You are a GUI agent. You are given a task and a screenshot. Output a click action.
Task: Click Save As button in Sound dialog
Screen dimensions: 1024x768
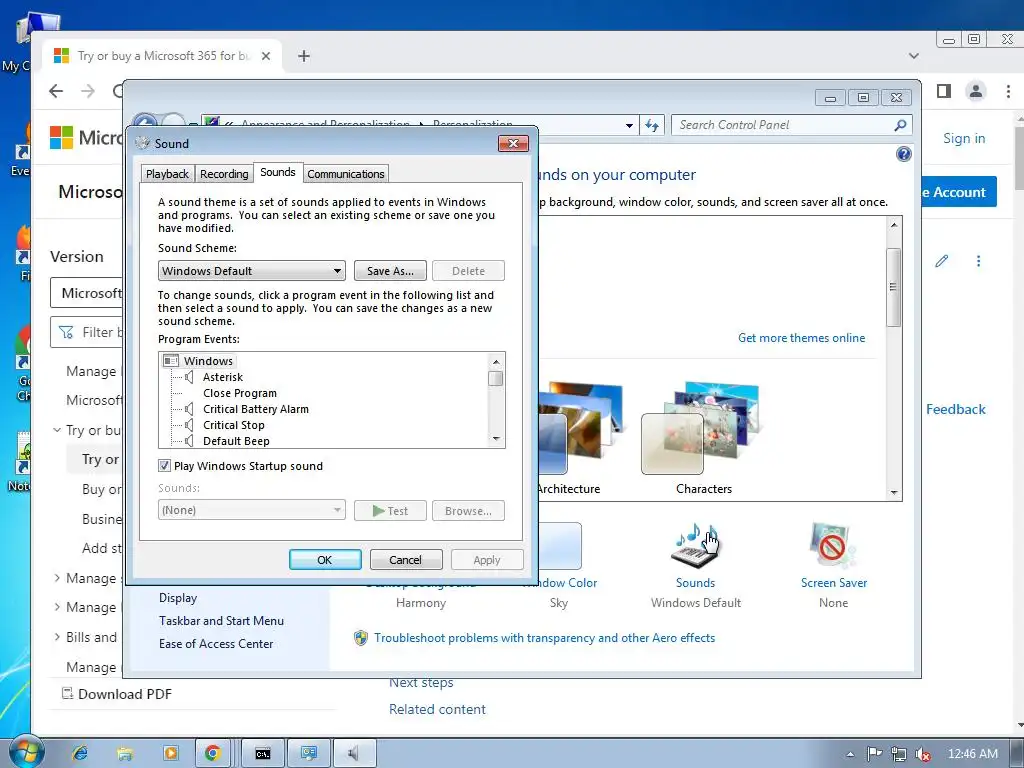point(390,270)
